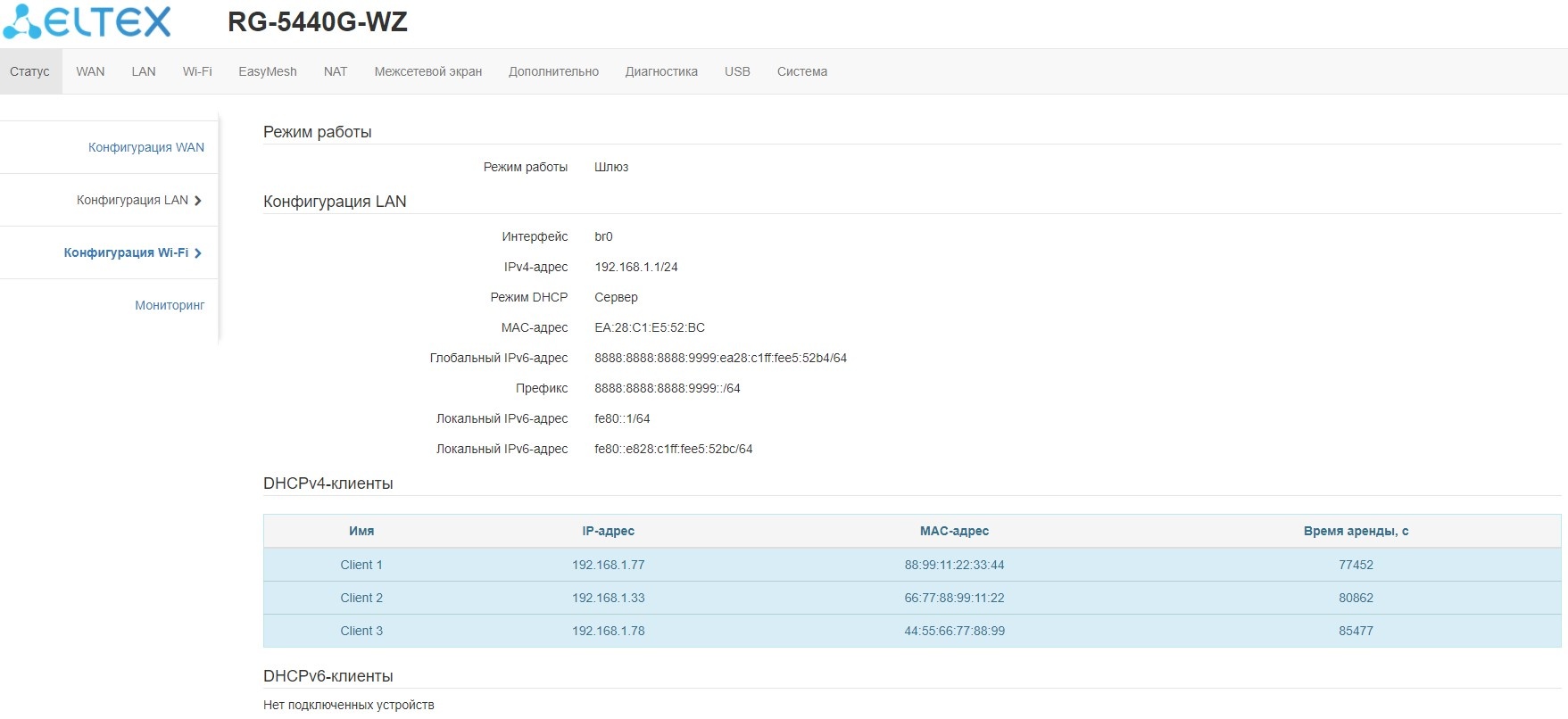Click the Время аренды column header
The width and height of the screenshot is (1568, 719).
[1356, 531]
